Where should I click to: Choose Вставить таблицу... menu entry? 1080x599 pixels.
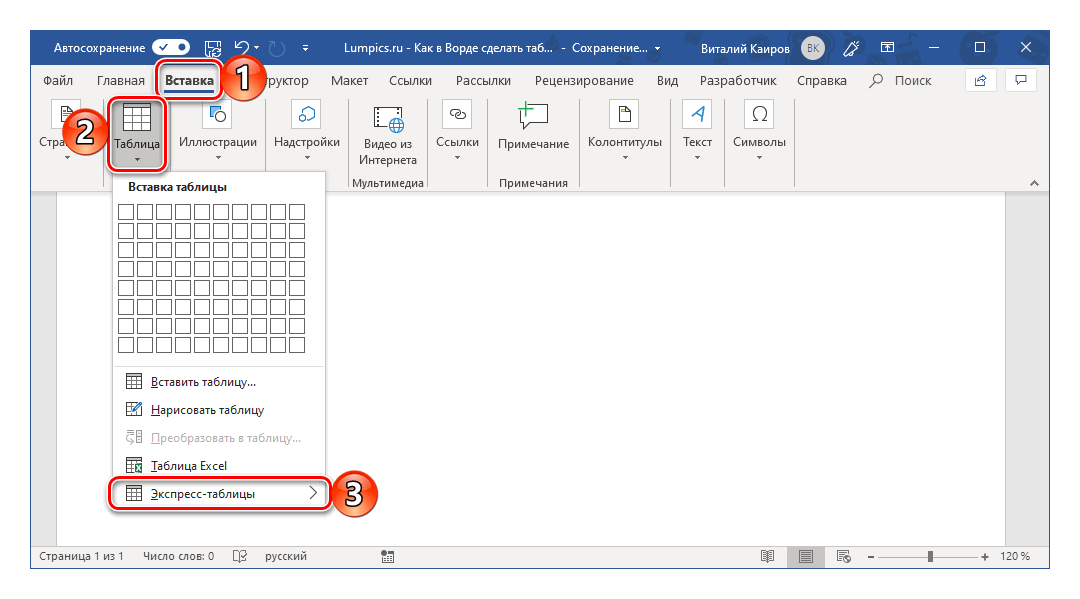tap(203, 382)
